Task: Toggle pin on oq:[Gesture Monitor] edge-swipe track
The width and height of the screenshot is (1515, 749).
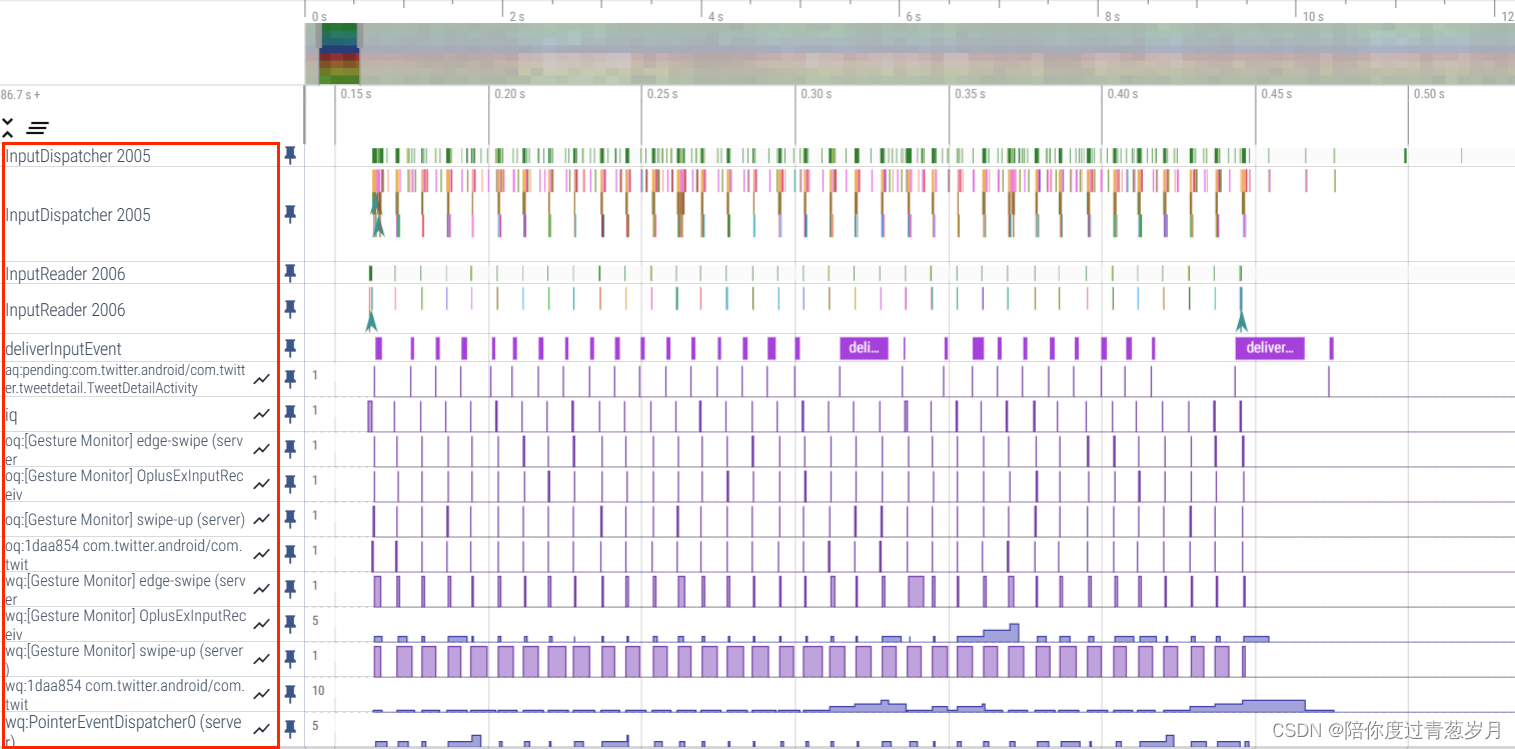Action: (x=290, y=448)
